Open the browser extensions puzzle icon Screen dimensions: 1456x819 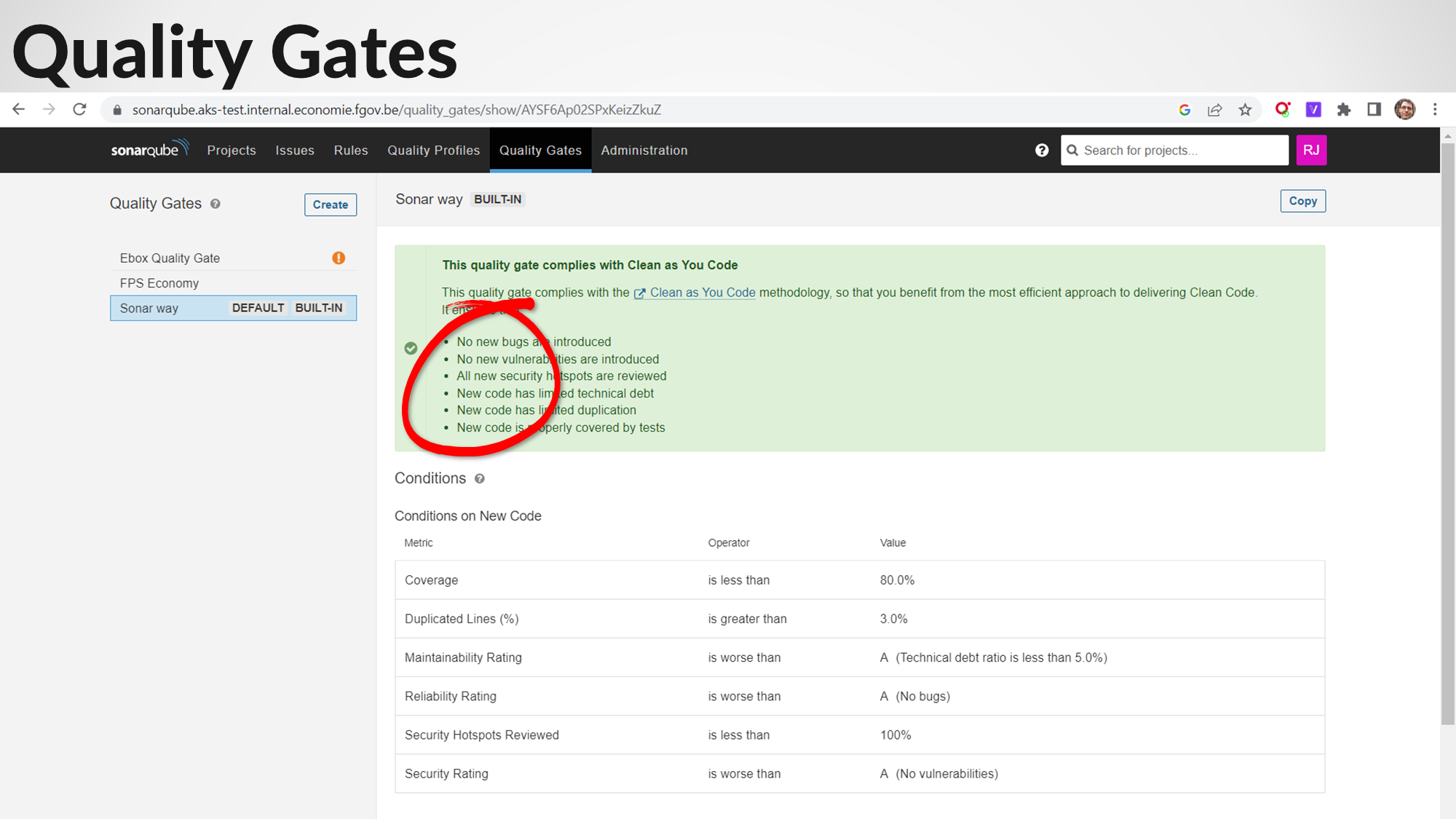point(1344,110)
